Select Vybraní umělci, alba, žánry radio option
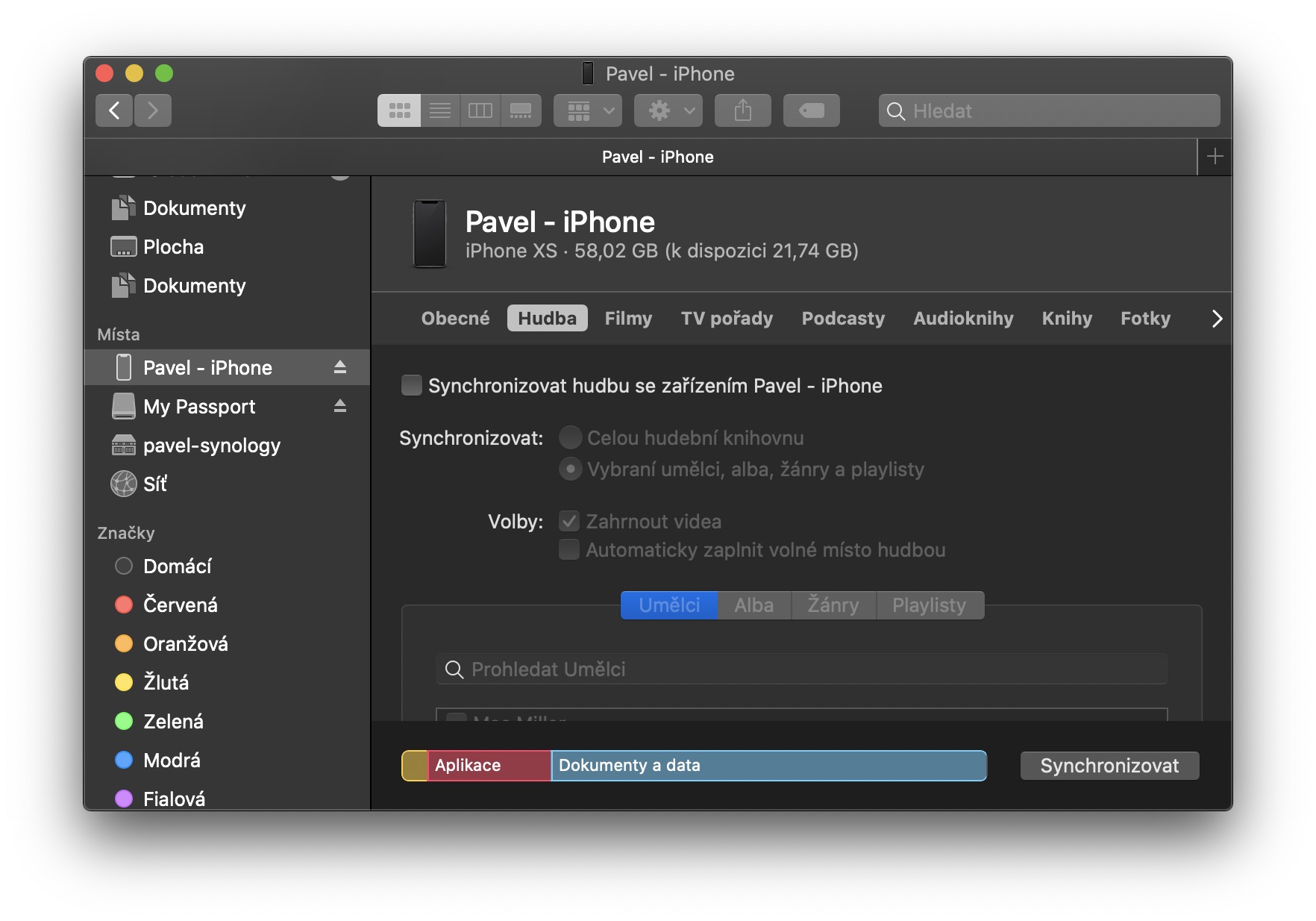The height and width of the screenshot is (921, 1316). coord(570,469)
